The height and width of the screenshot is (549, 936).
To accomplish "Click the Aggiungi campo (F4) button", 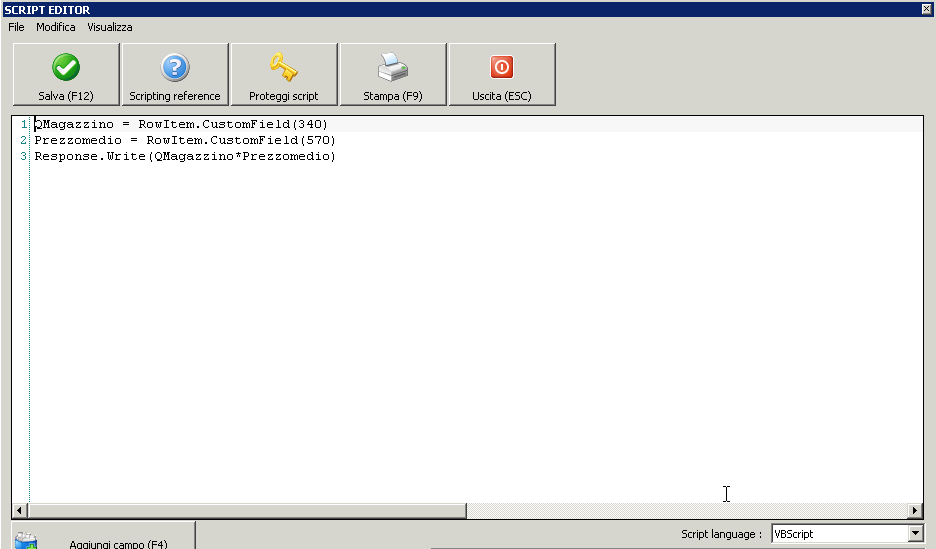I will (103, 536).
